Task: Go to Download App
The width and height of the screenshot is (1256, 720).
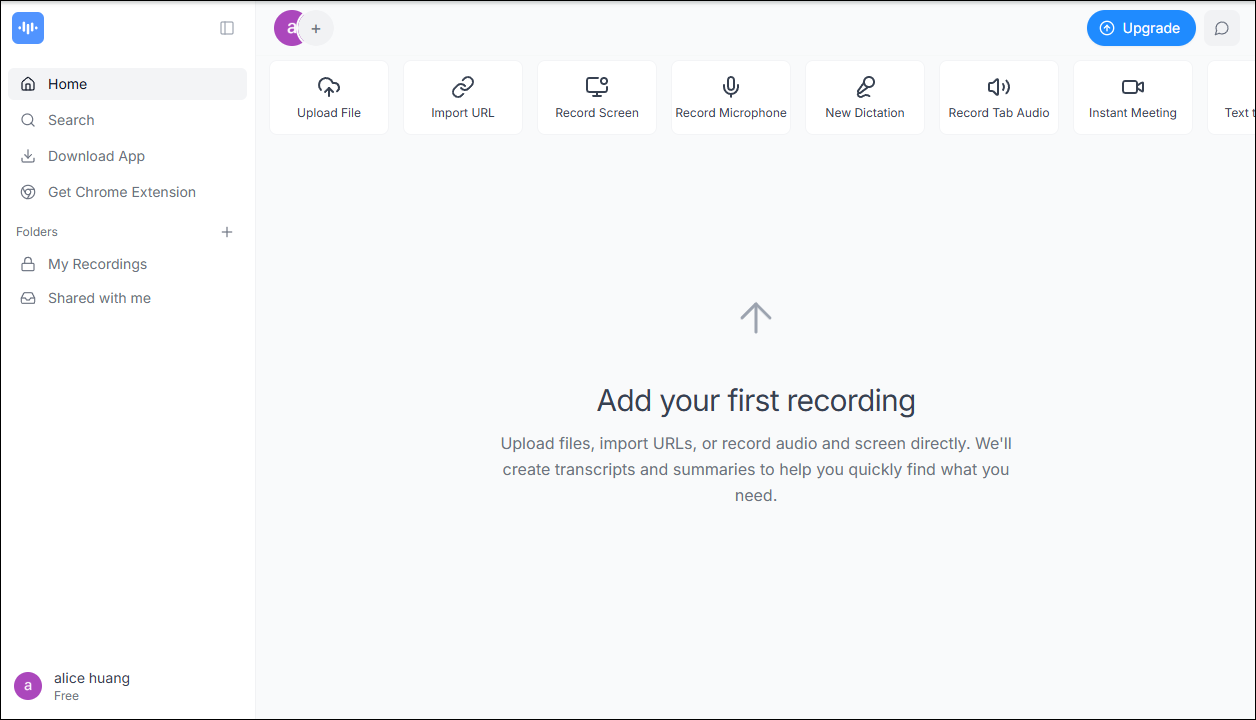Action: coord(95,156)
